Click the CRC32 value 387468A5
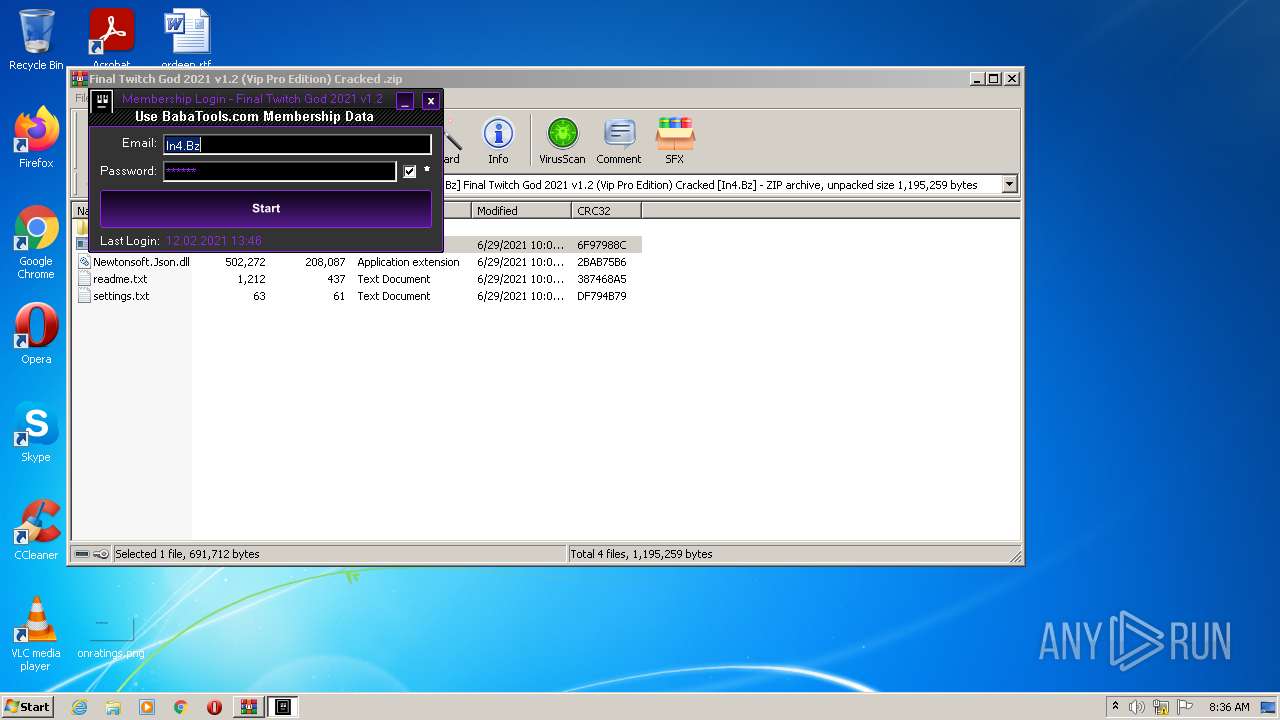The image size is (1280, 720). click(602, 279)
